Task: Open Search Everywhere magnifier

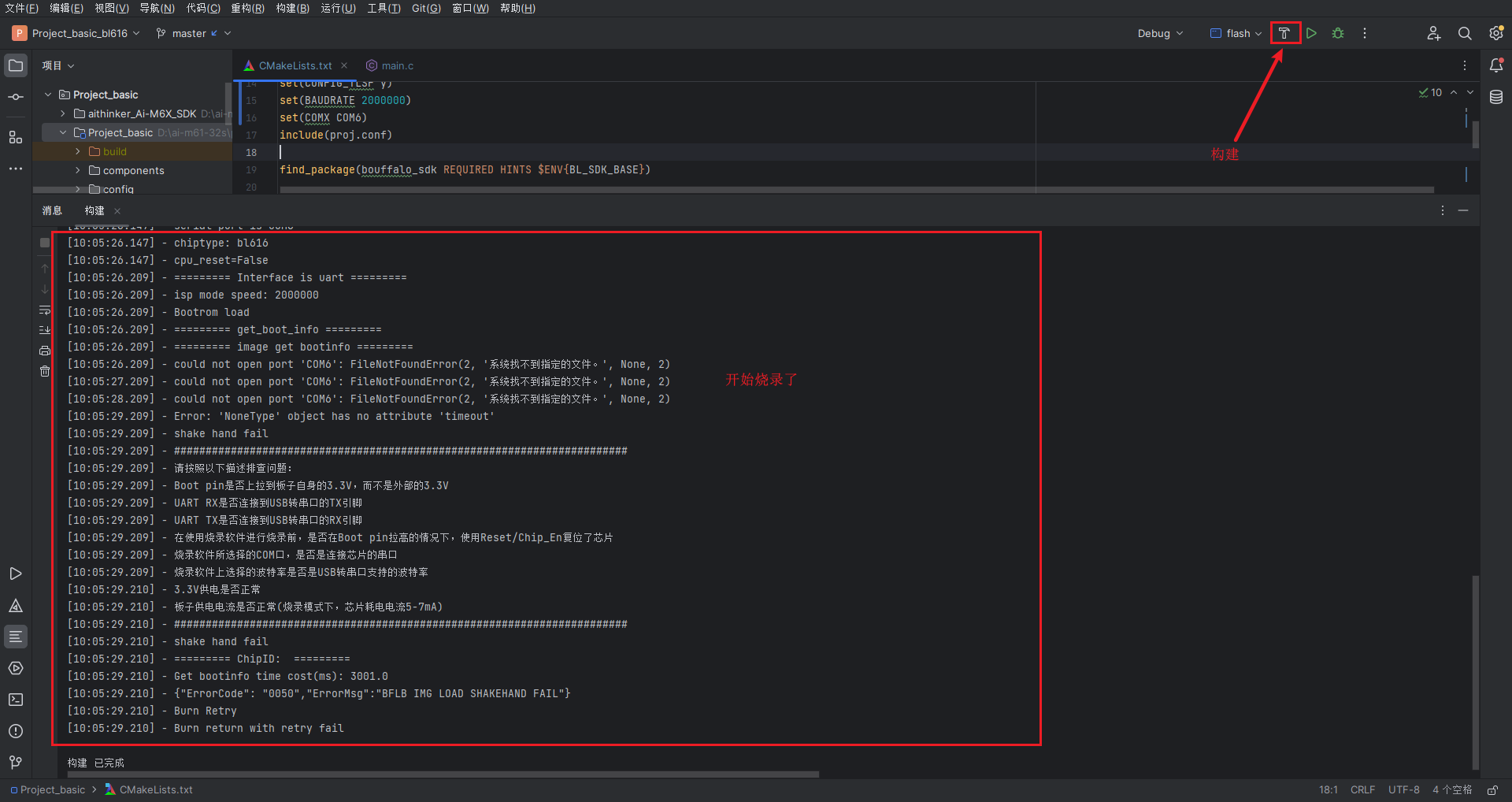Action: pyautogui.click(x=1465, y=33)
